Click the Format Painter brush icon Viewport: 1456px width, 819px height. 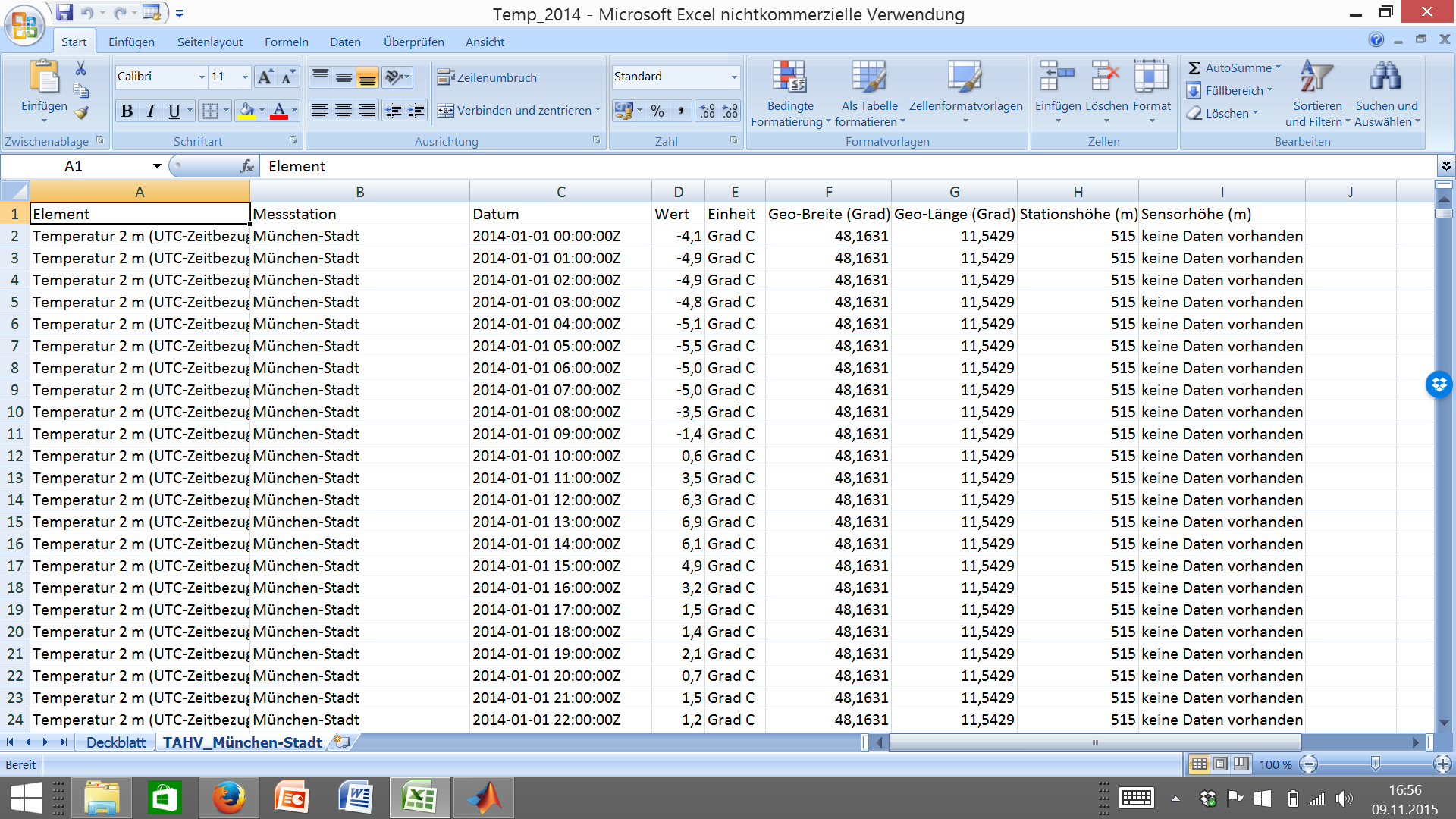coord(81,113)
